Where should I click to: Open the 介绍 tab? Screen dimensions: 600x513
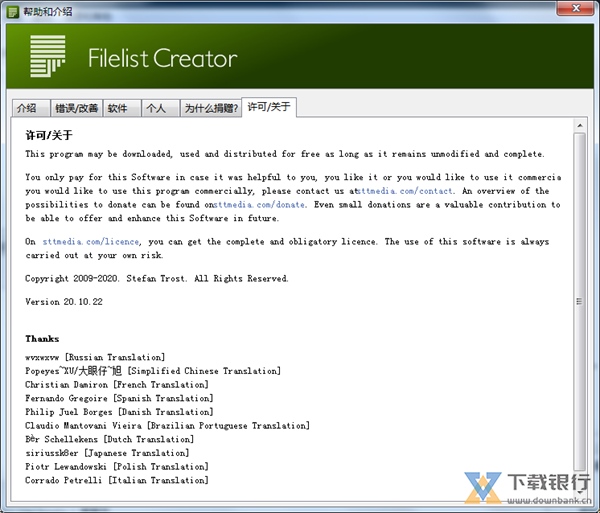(x=31, y=108)
